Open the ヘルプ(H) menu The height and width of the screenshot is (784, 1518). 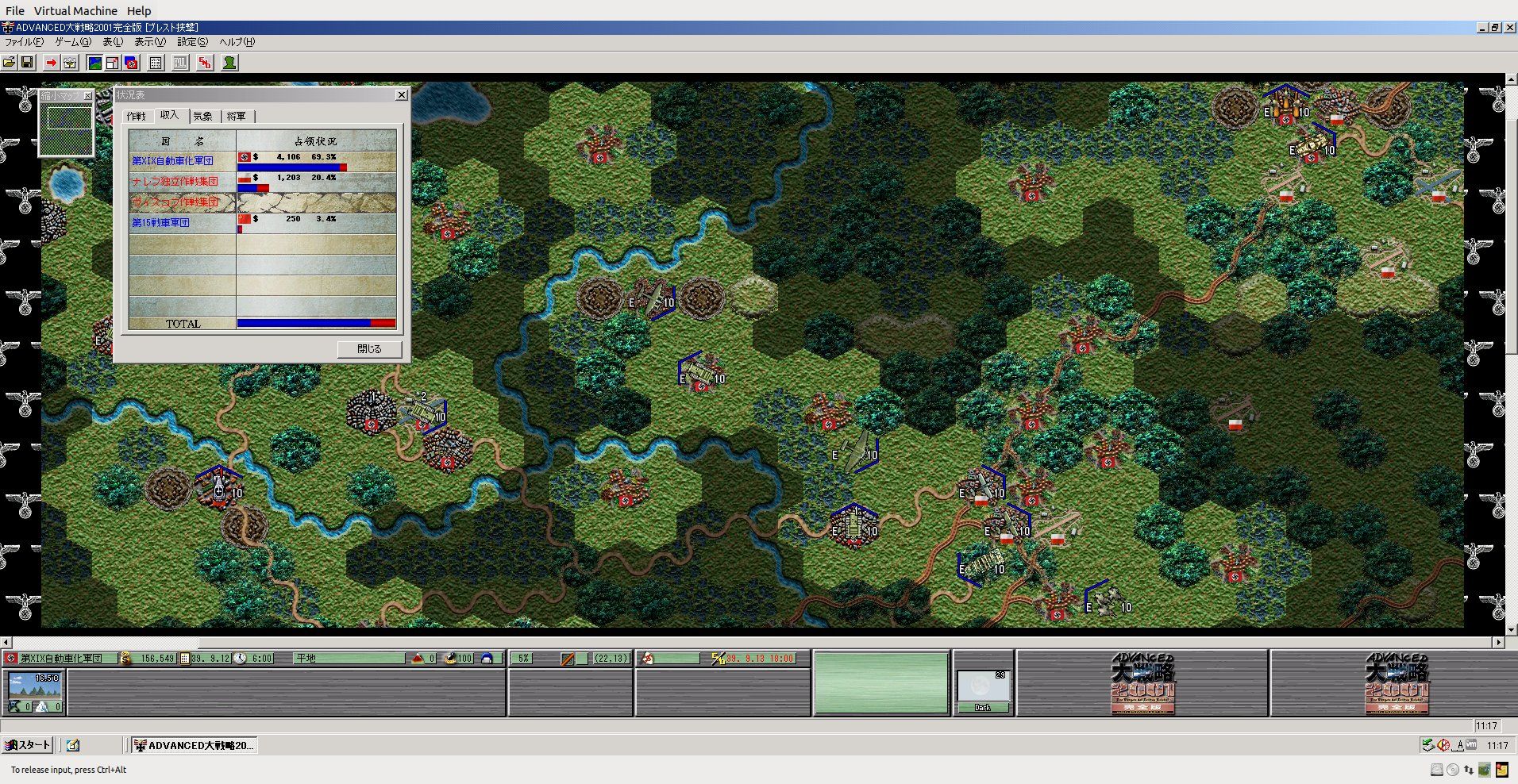tap(237, 42)
